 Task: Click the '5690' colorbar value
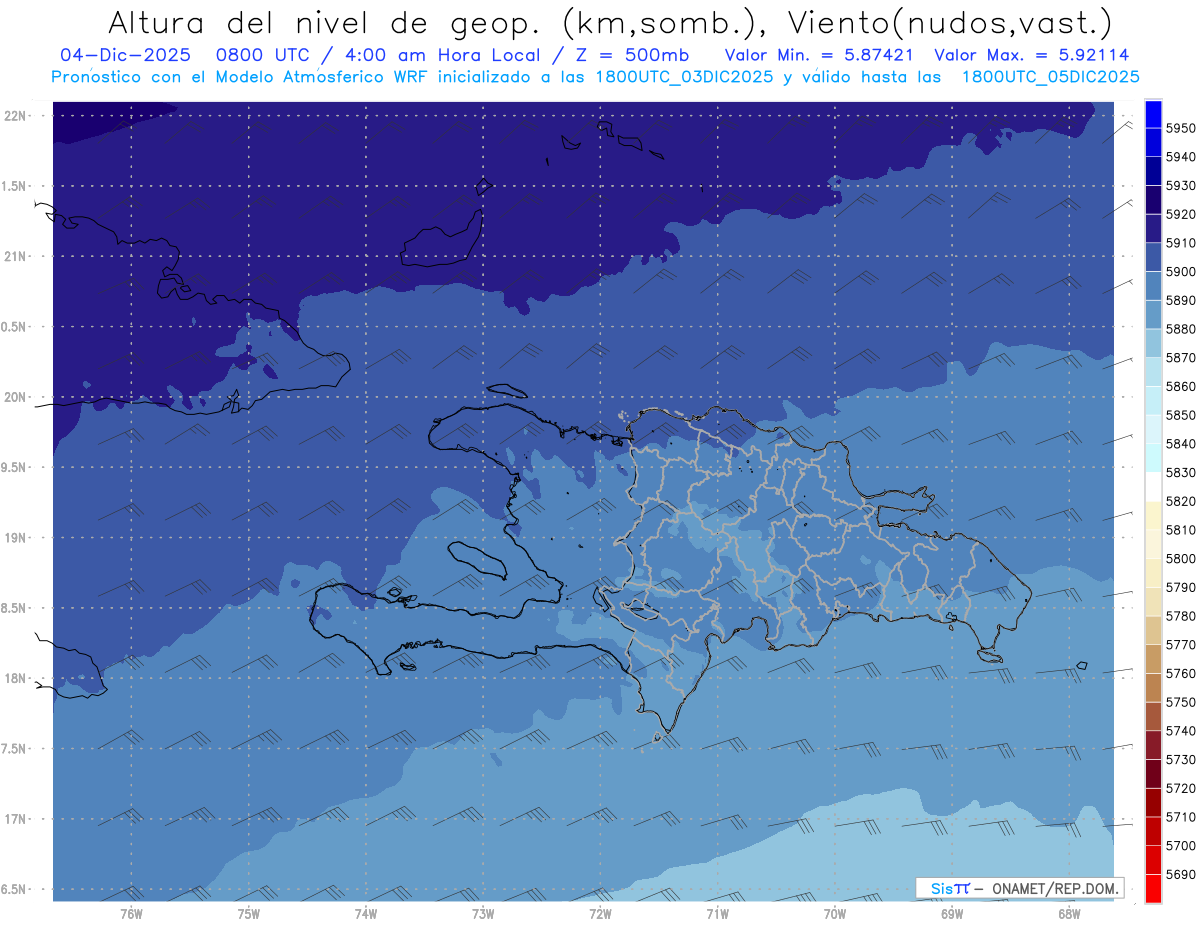pyautogui.click(x=1181, y=874)
